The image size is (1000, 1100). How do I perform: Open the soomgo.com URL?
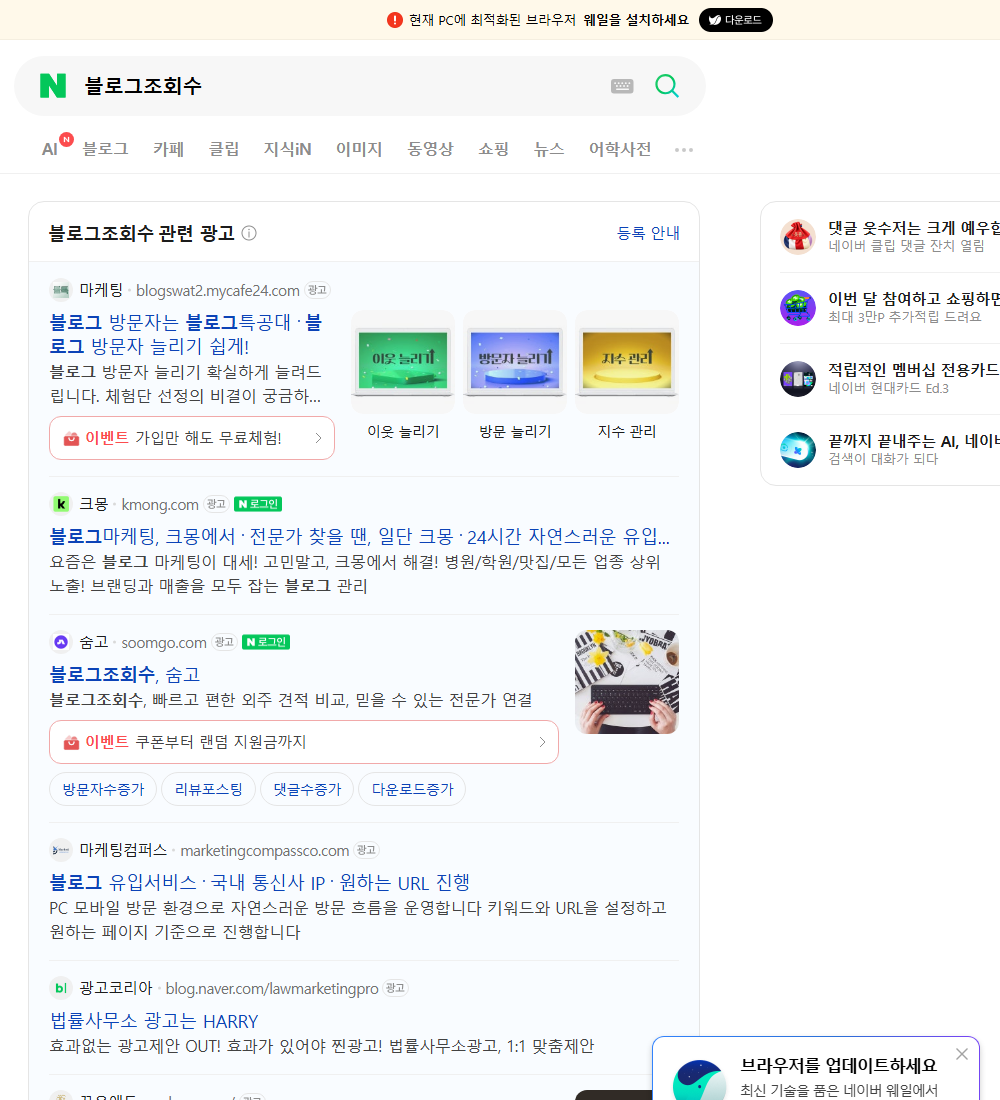164,643
